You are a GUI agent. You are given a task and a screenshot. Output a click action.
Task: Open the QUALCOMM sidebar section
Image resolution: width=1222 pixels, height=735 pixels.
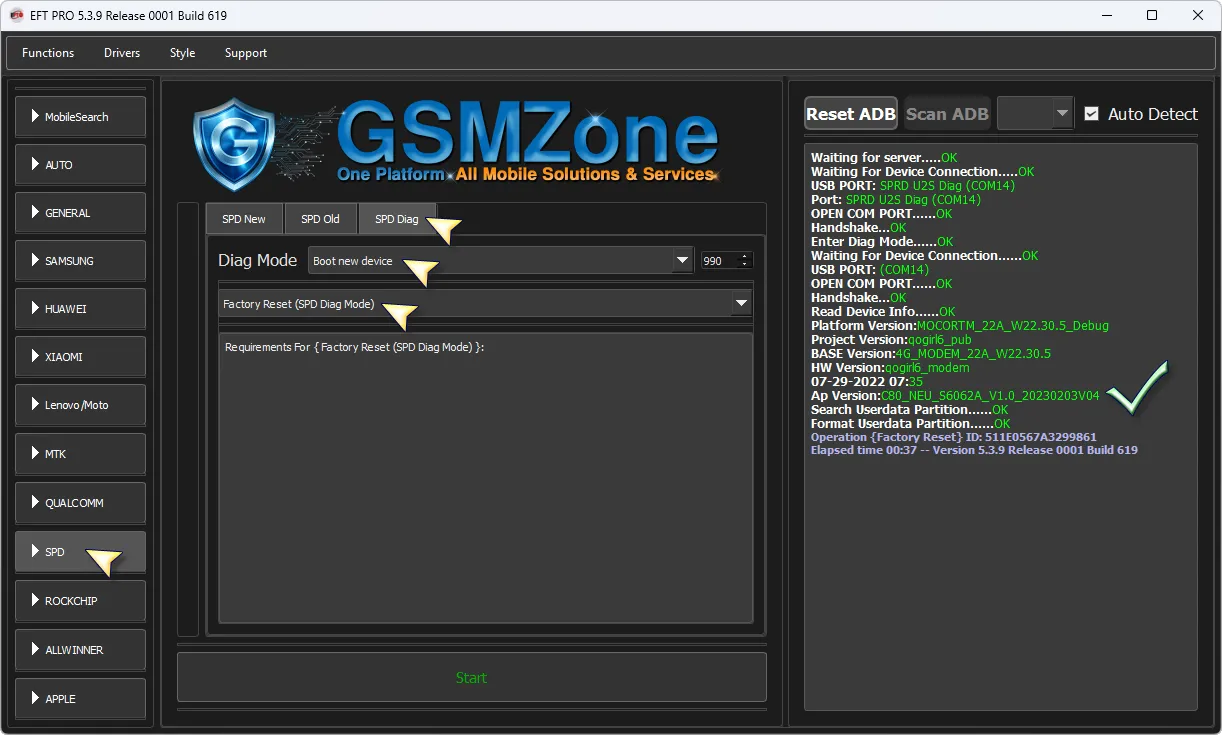tap(80, 503)
